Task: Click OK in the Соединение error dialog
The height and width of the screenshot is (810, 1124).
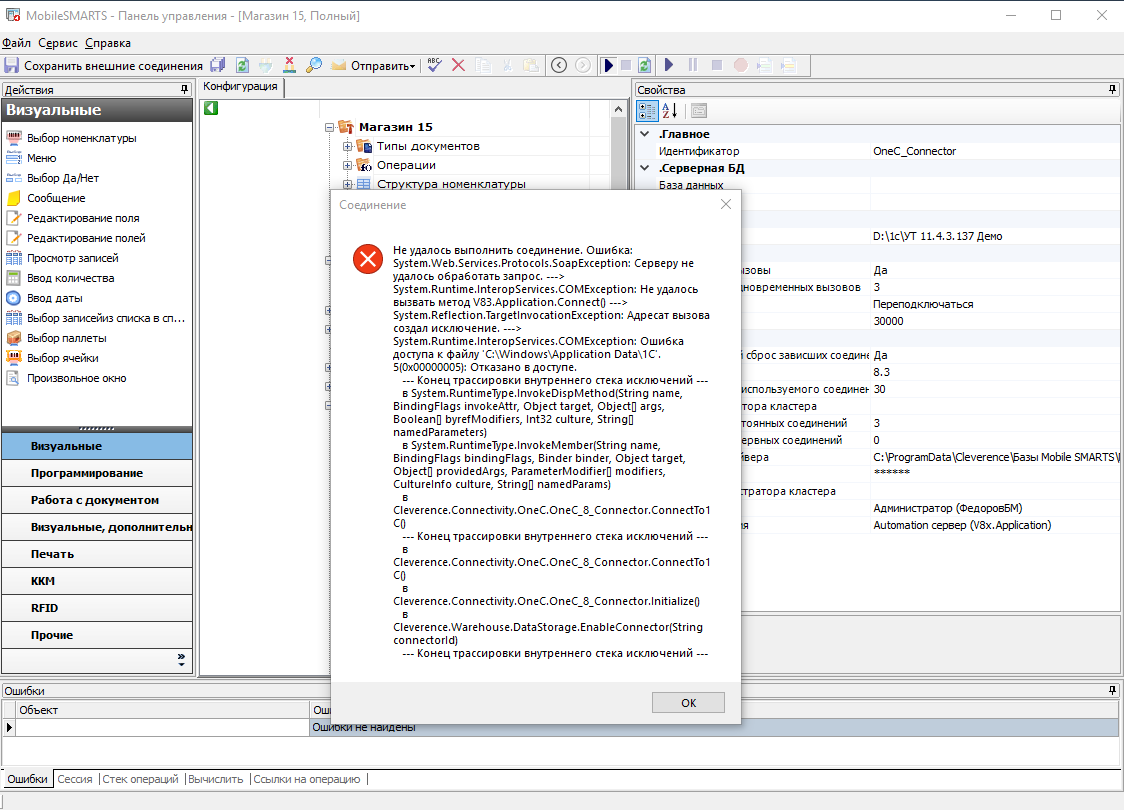Action: [x=688, y=703]
